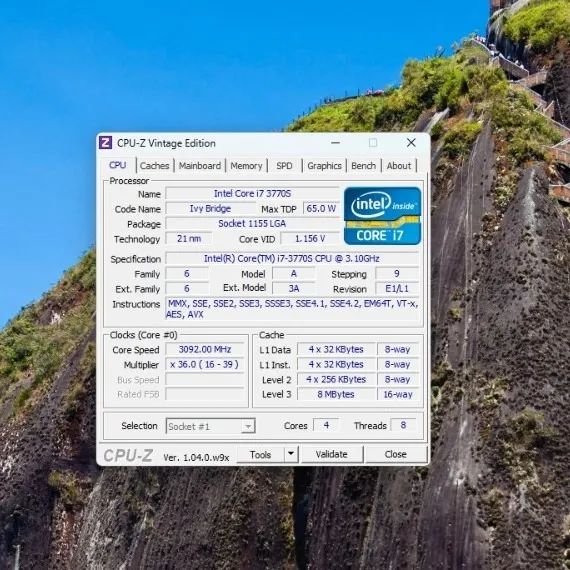Open the Socket #1 selection dropdown

coord(211,426)
